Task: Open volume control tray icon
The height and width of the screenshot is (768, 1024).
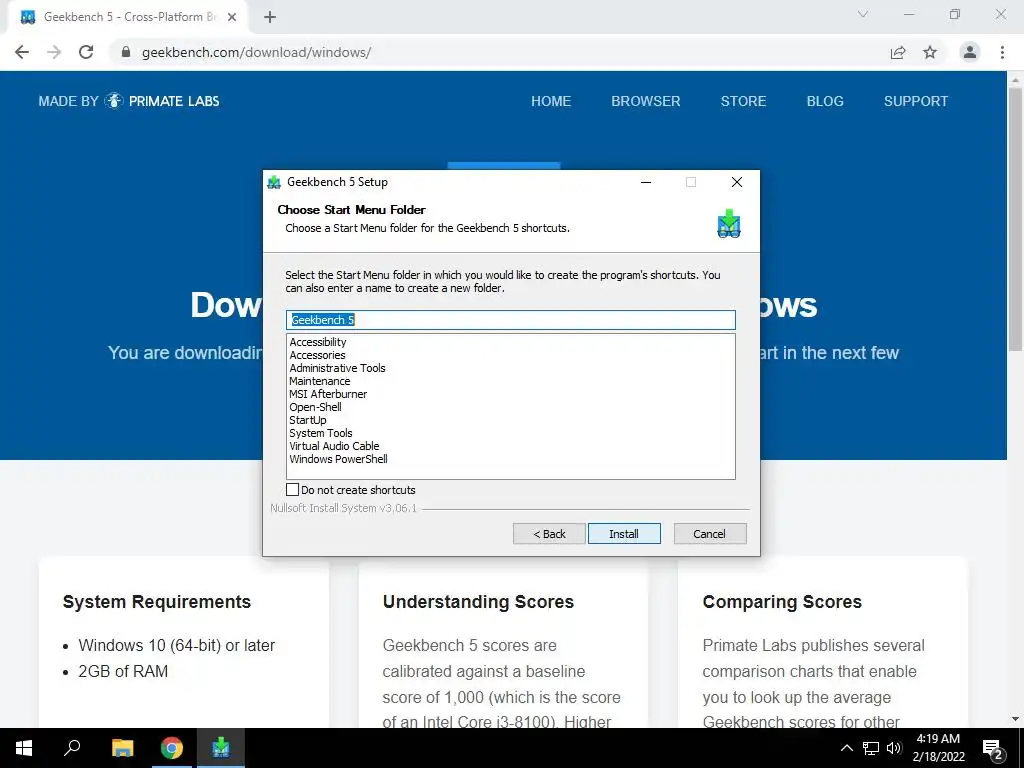Action: 893,748
